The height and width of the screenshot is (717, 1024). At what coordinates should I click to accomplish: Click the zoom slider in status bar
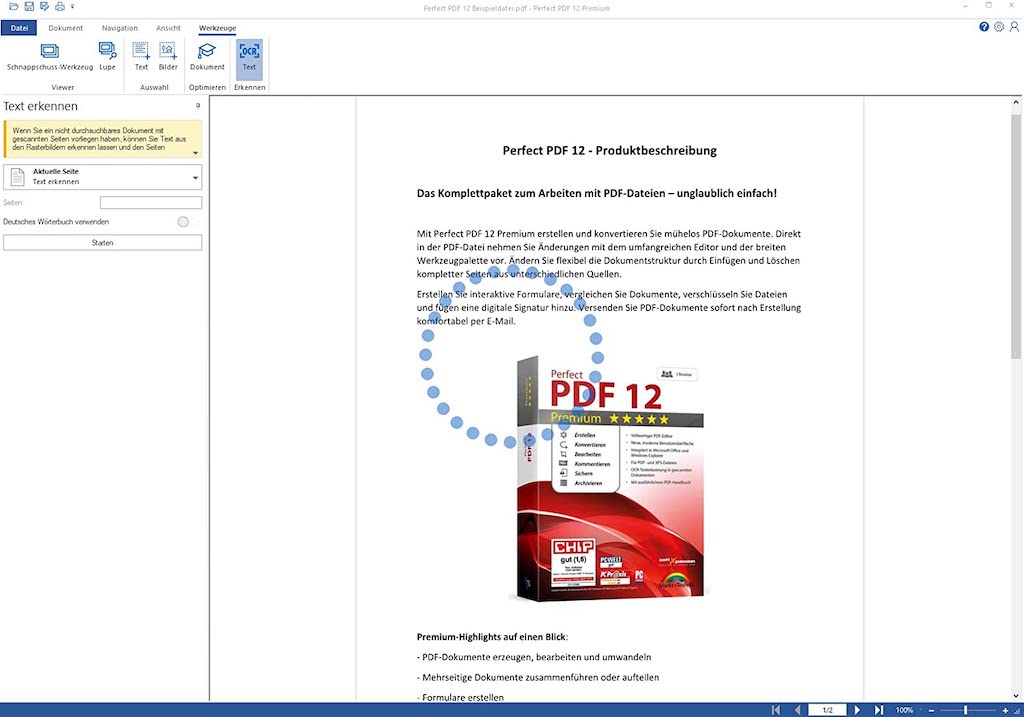click(965, 710)
